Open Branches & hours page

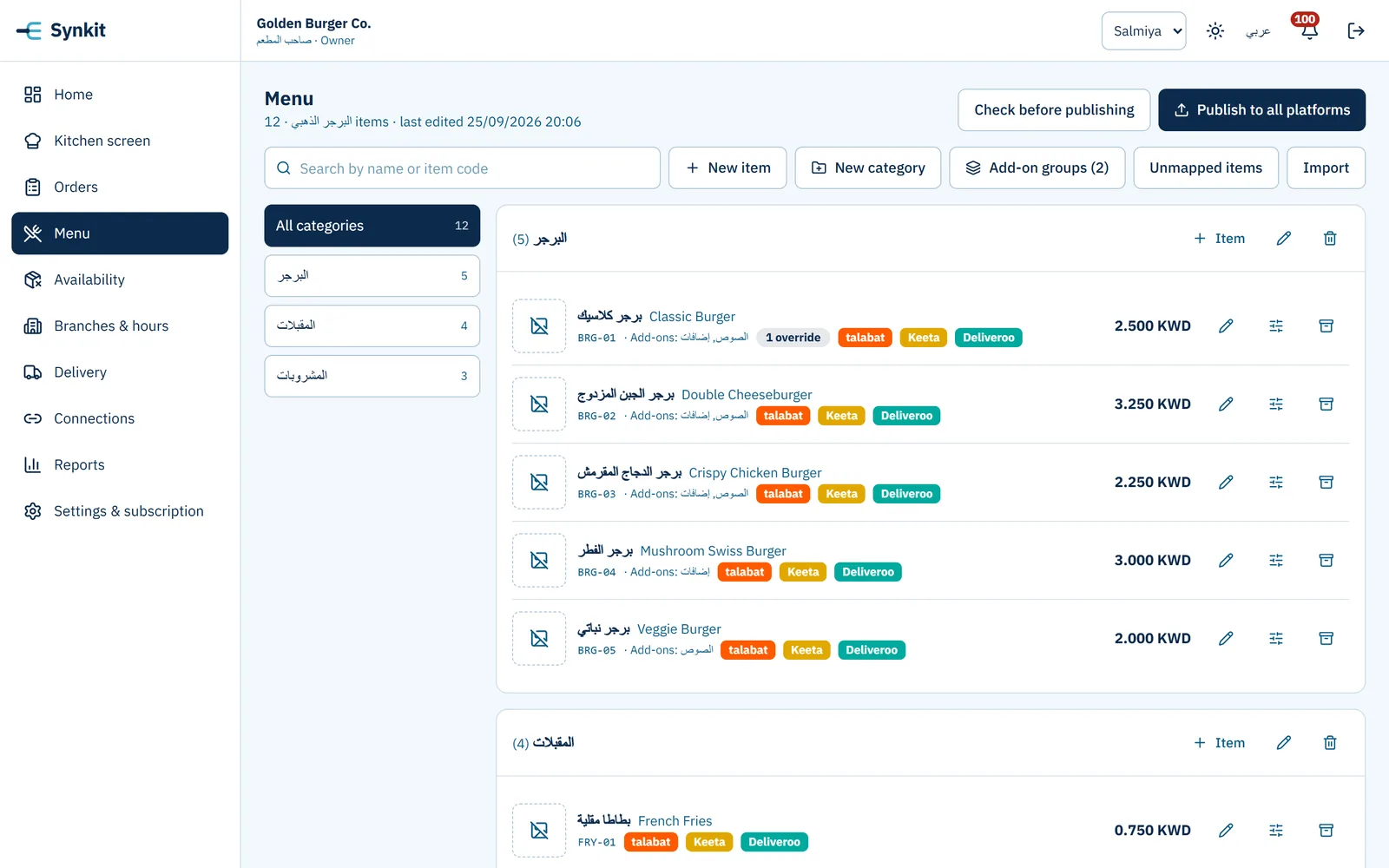[x=120, y=325]
